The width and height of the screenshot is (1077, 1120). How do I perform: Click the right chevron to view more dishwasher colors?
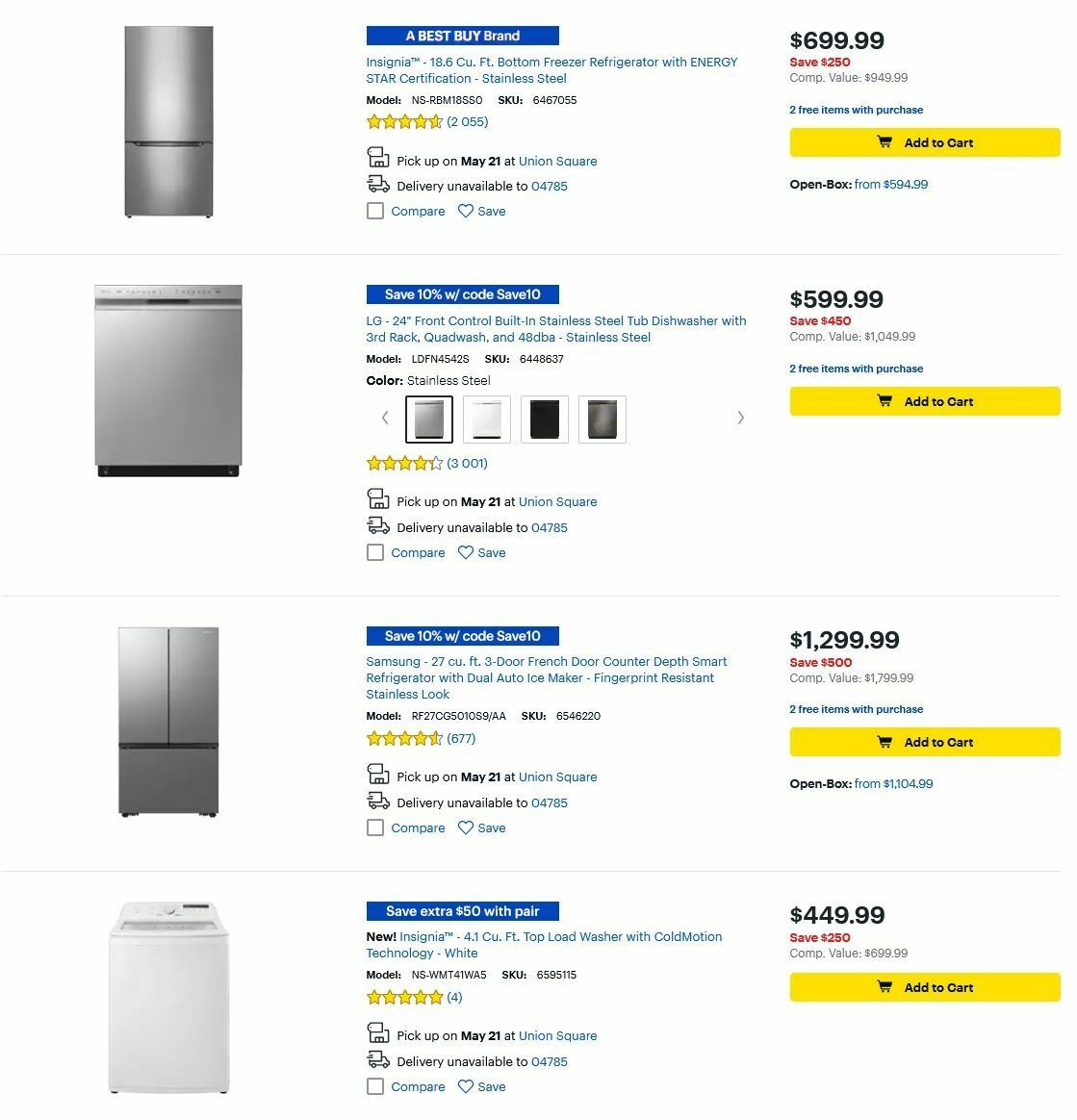tap(741, 418)
